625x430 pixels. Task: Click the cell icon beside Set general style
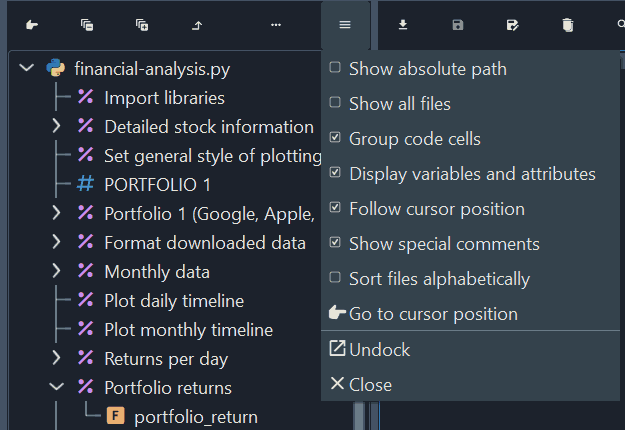pyautogui.click(x=86, y=155)
